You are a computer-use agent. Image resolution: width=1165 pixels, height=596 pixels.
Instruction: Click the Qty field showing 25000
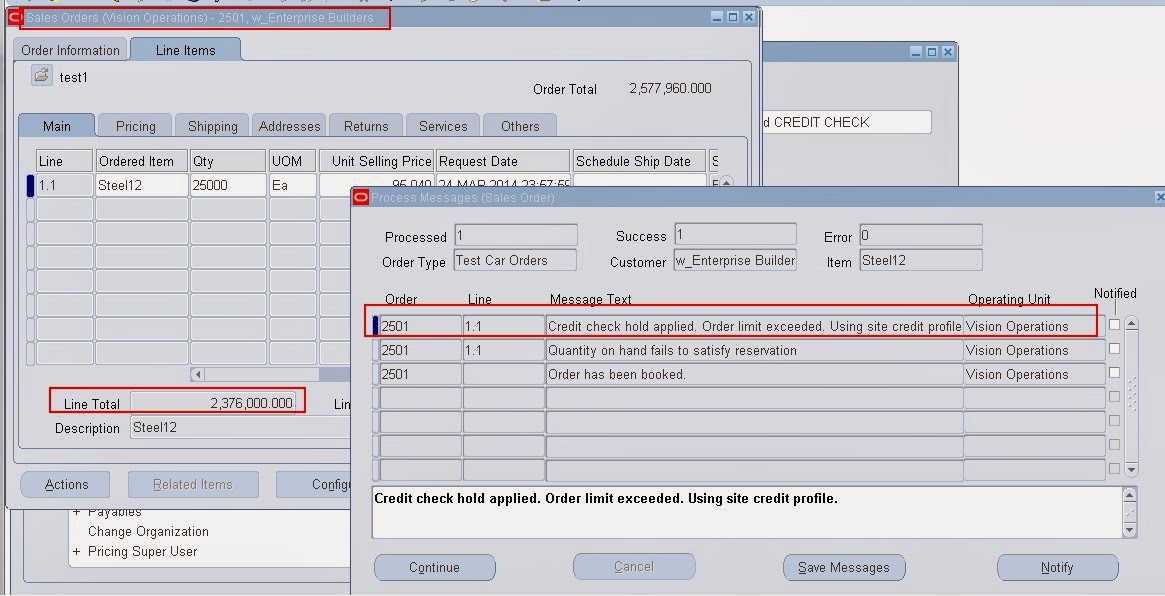coord(227,185)
